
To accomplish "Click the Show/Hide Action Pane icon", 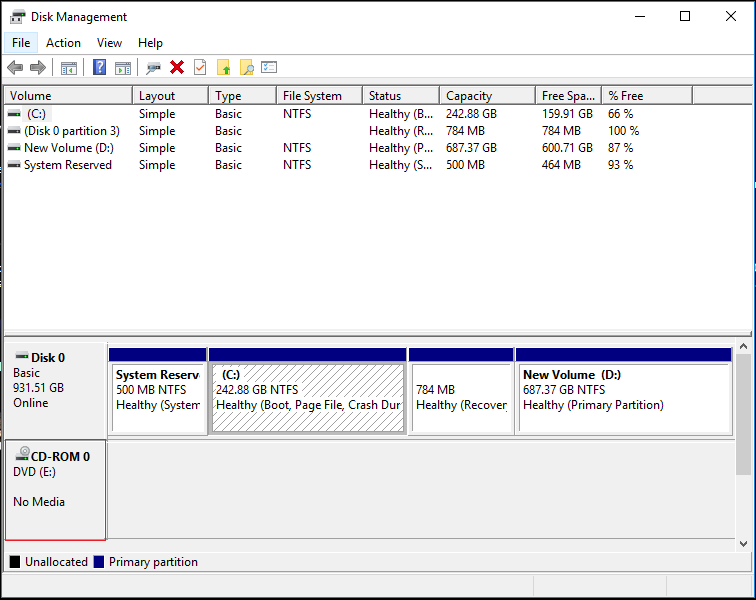I will pyautogui.click(x=123, y=68).
